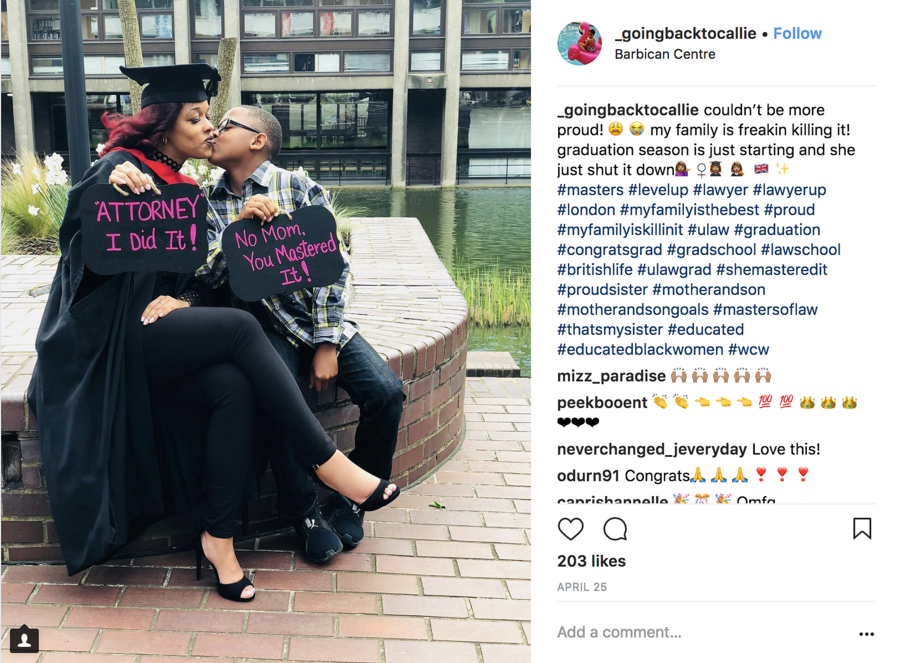Open #educatedblackwomen hashtag
The image size is (900, 663).
pyautogui.click(x=640, y=349)
